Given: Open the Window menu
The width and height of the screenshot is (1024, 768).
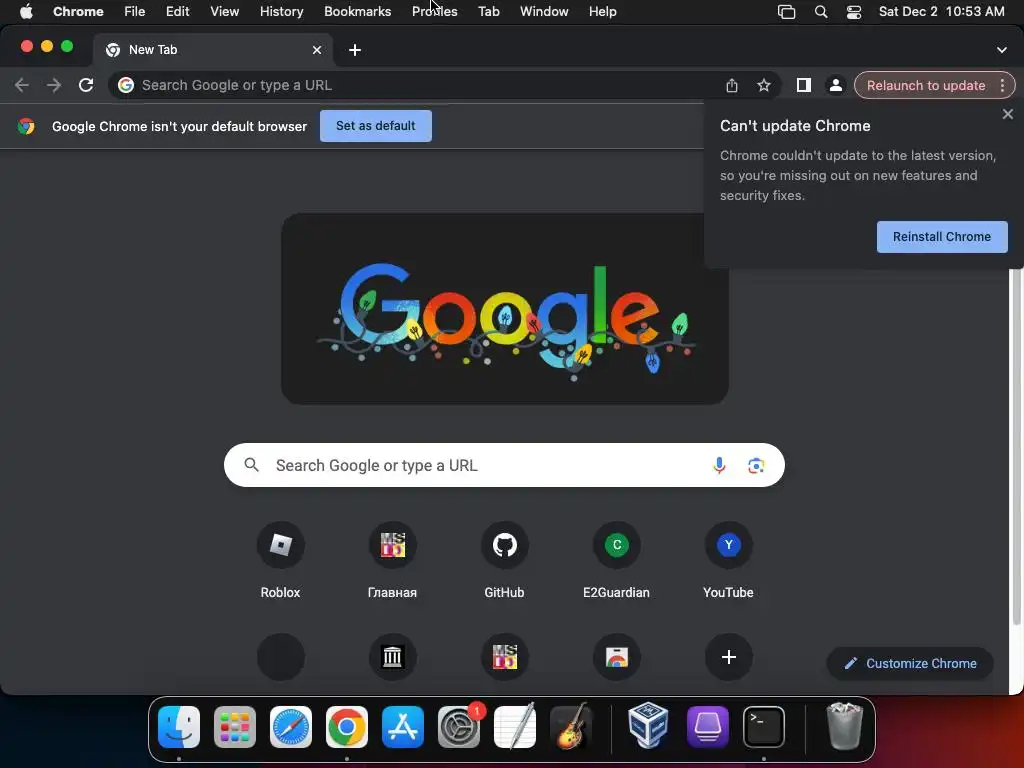Looking at the screenshot, I should [544, 11].
